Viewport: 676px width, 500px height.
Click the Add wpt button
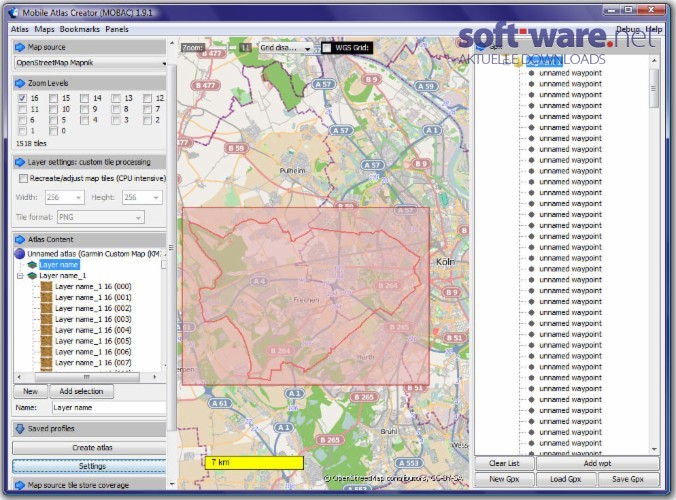(598, 463)
